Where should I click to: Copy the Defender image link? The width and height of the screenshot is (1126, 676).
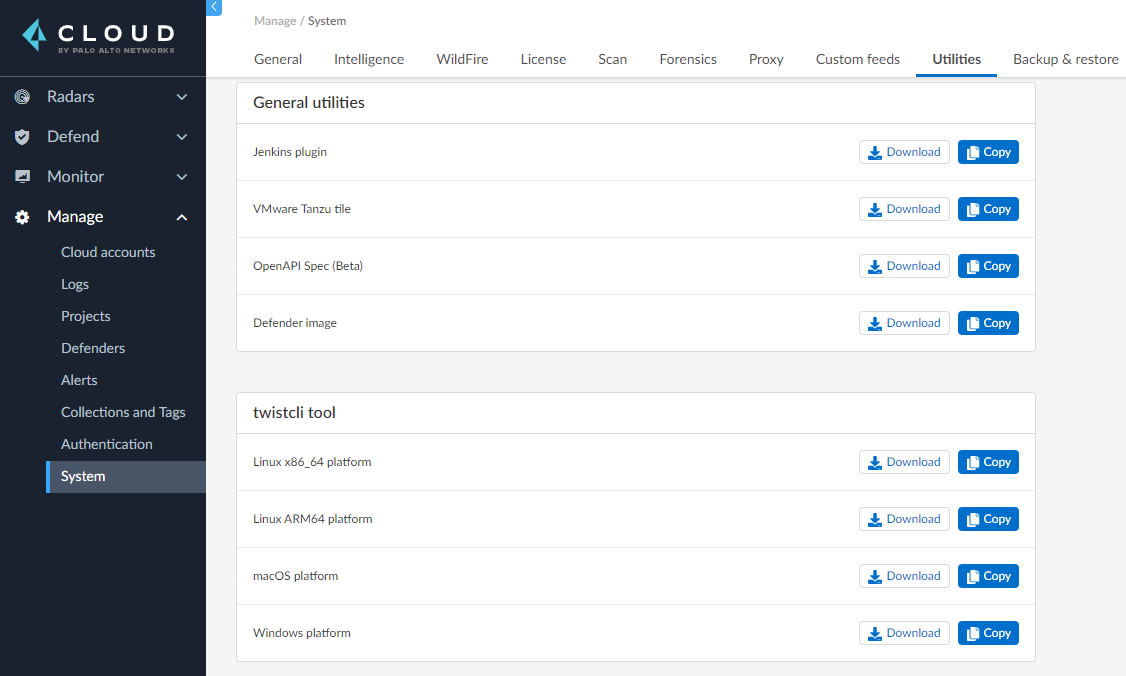988,323
